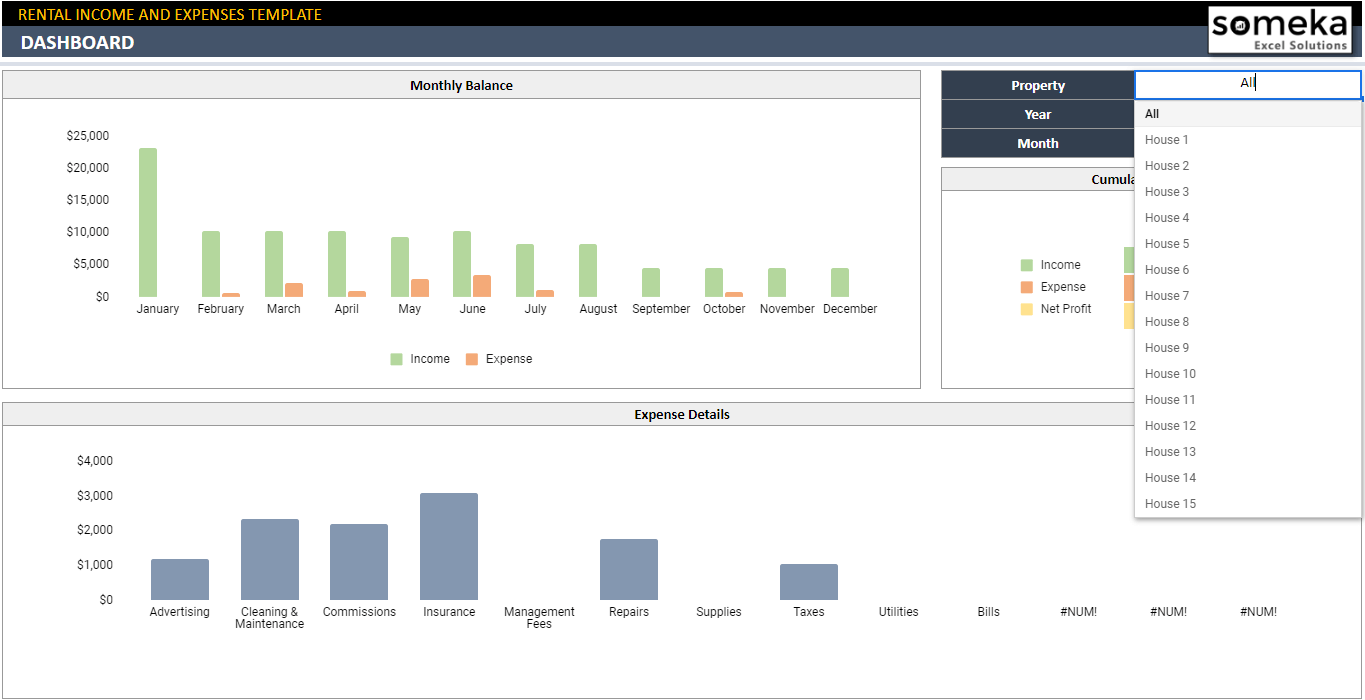Select House 15 at the list bottom

point(1170,504)
